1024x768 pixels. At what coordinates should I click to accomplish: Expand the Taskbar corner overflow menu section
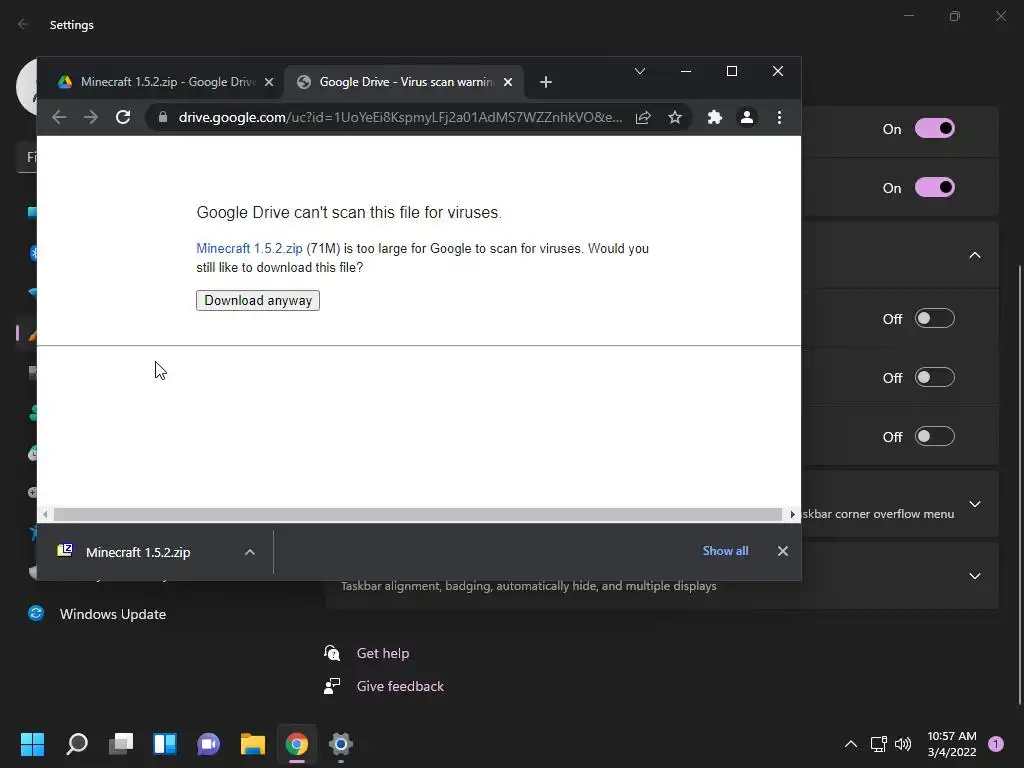click(974, 504)
